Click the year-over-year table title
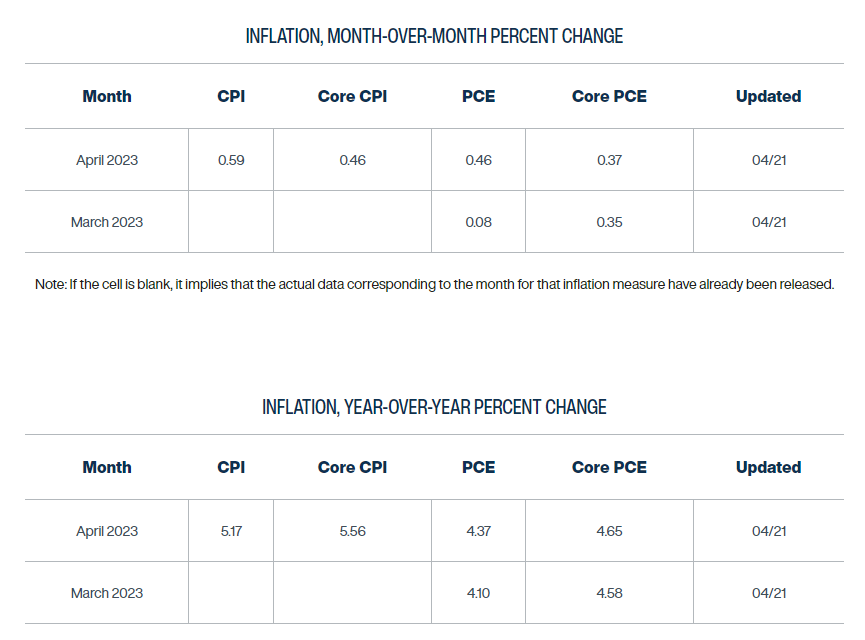 (x=434, y=407)
